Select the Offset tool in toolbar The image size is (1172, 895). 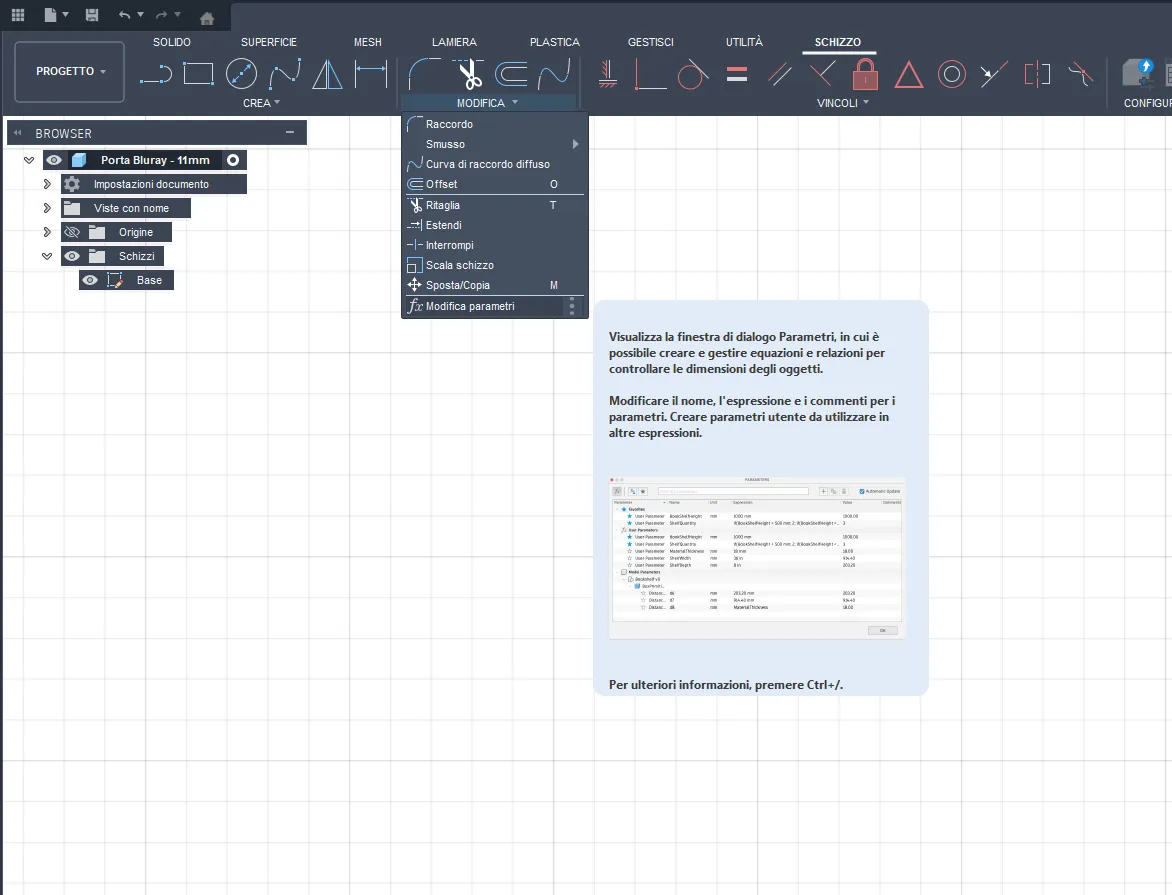pos(511,74)
